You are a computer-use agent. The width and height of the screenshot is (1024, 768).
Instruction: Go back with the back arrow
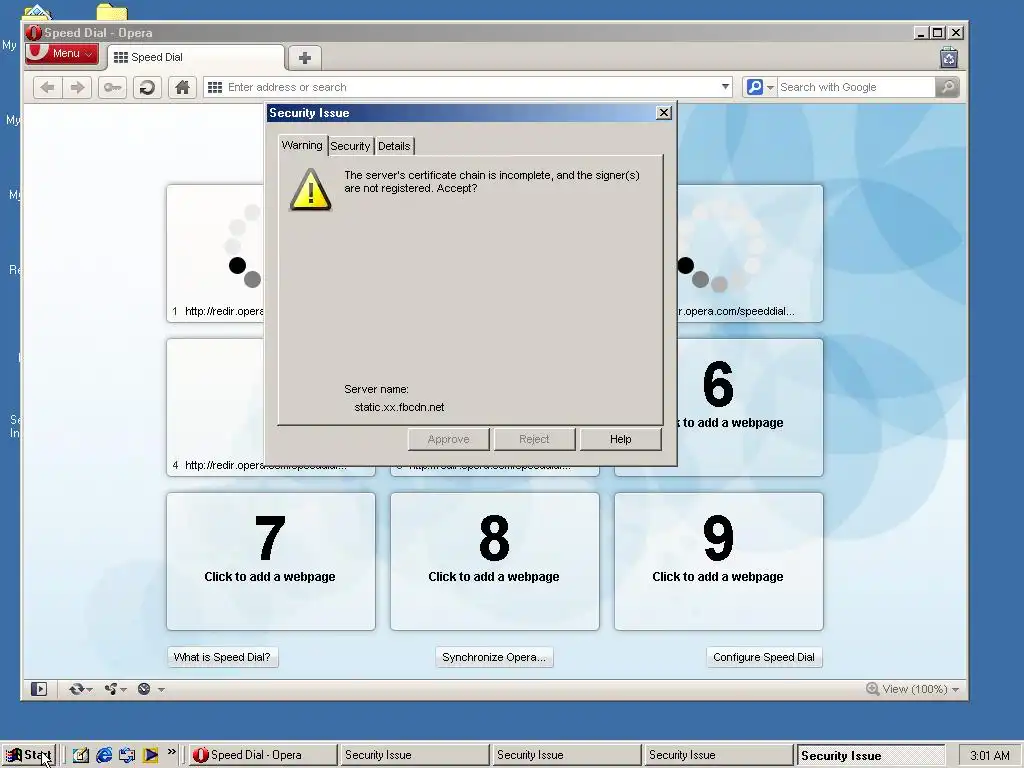point(47,87)
